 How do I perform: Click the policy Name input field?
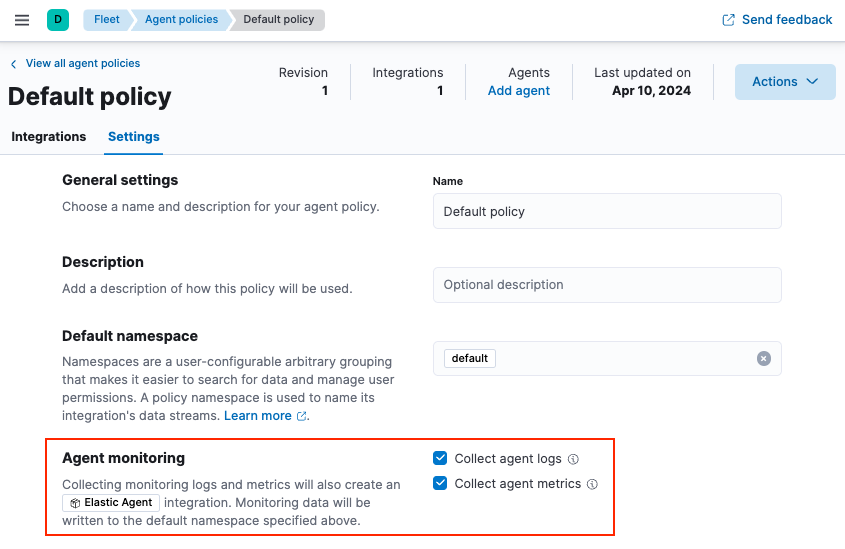pos(607,212)
